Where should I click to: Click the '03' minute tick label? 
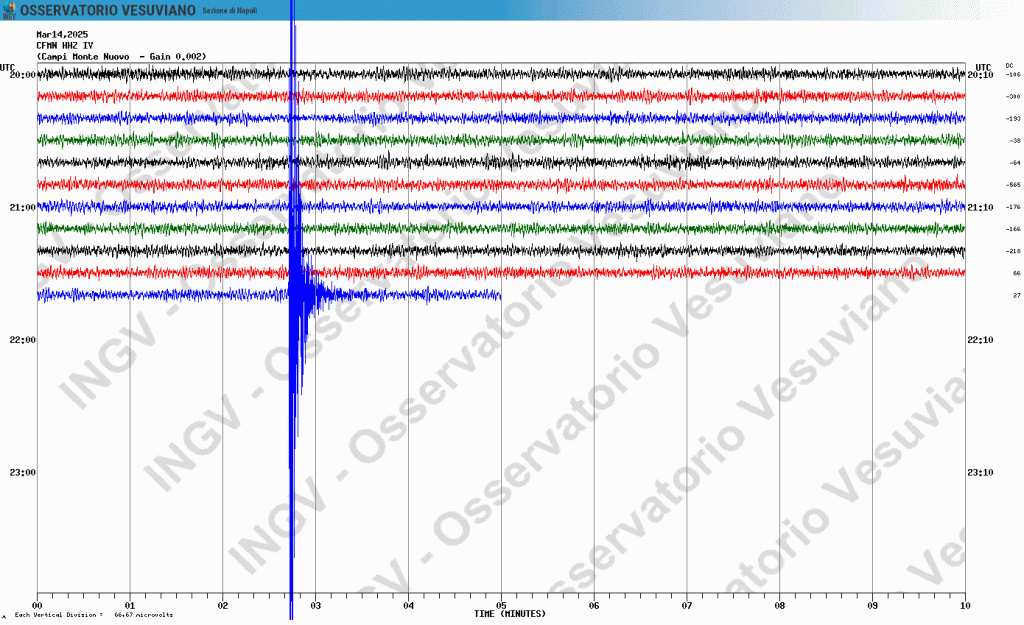tap(315, 606)
